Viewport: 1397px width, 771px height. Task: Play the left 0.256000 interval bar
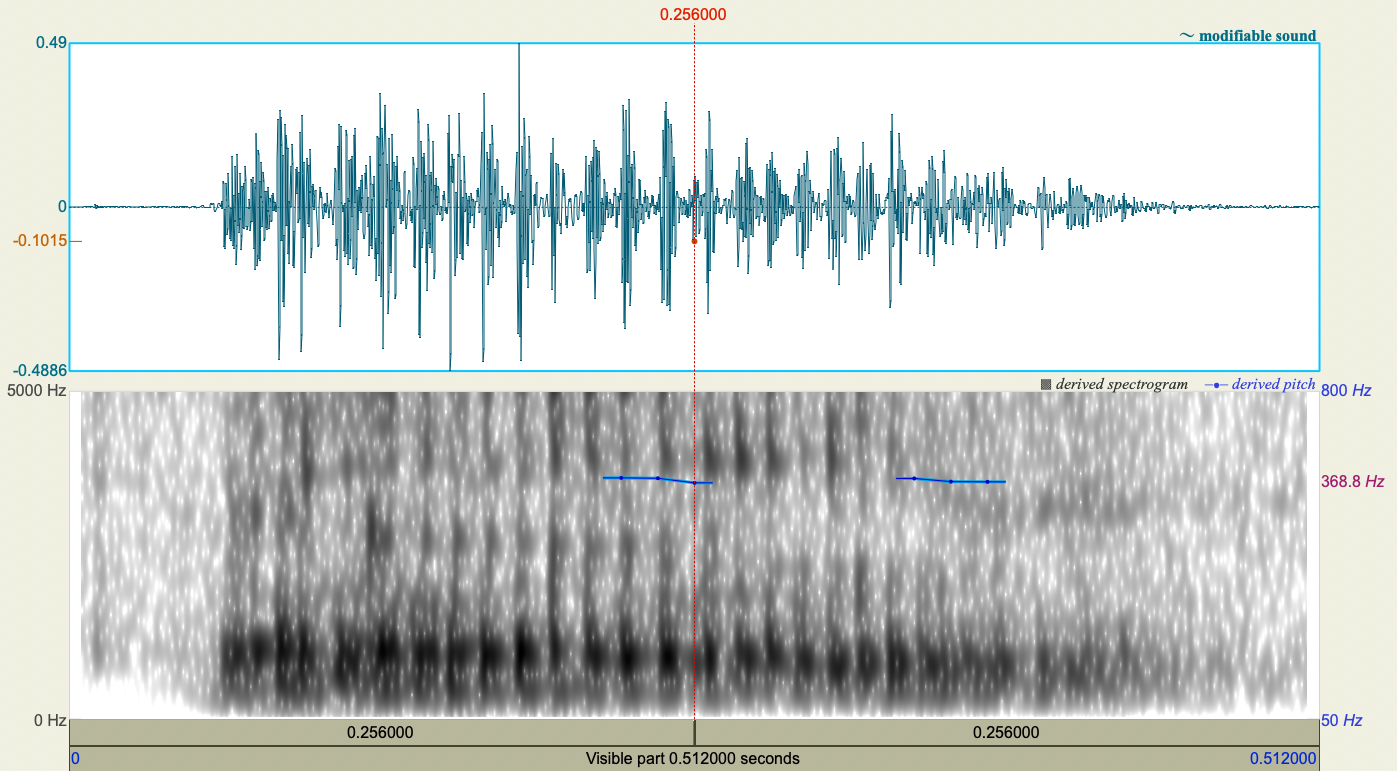tap(380, 733)
